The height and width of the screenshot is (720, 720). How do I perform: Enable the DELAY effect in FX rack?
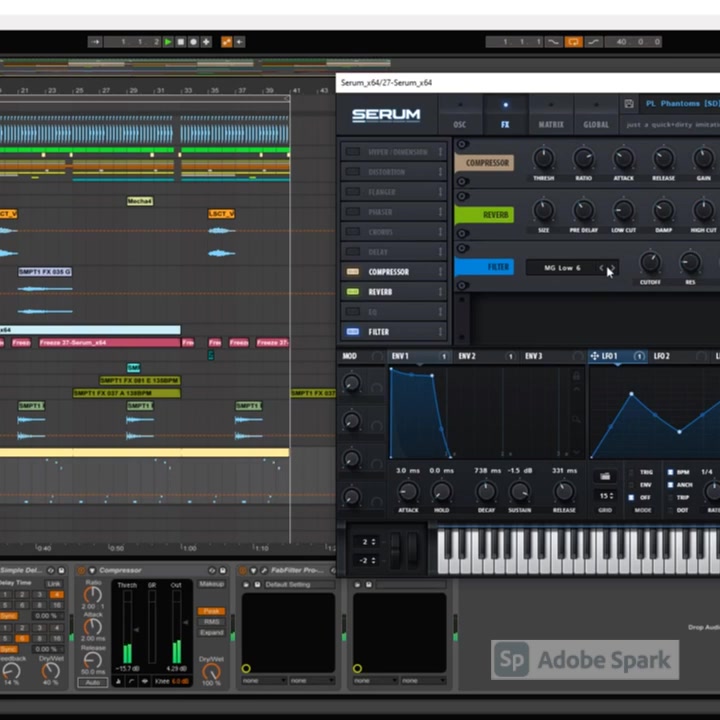(x=353, y=252)
